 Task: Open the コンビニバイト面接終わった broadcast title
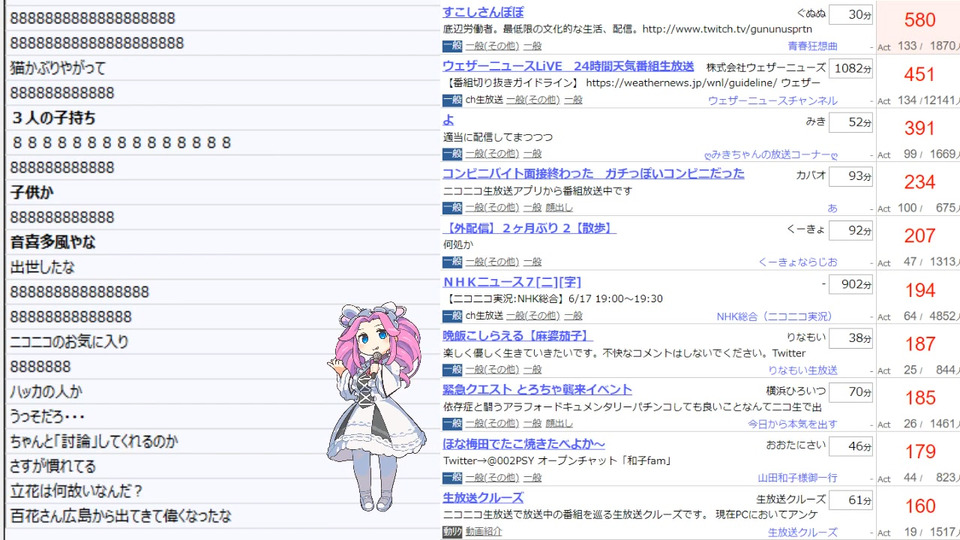(593, 173)
